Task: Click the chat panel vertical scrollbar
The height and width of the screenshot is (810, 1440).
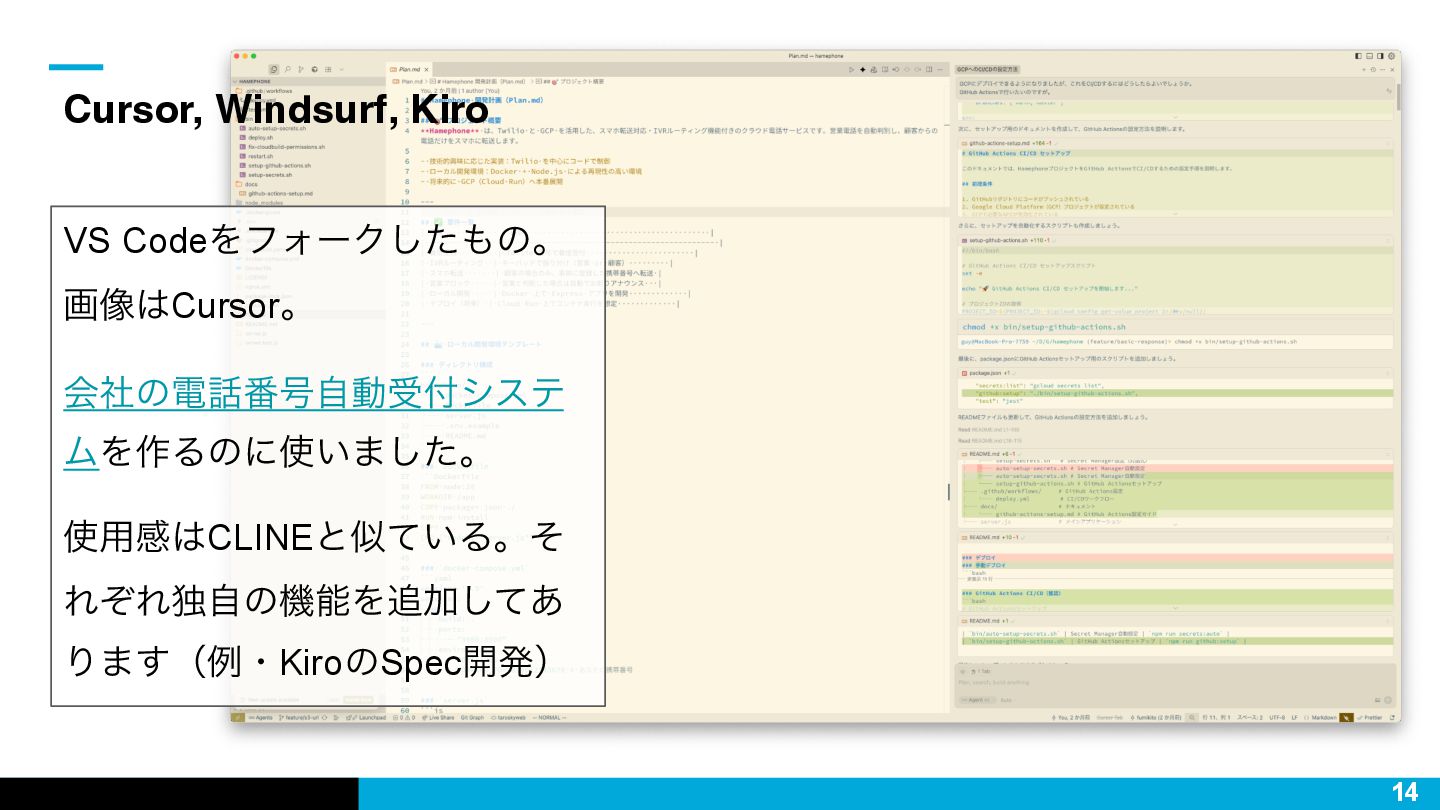Action: tap(1397, 96)
